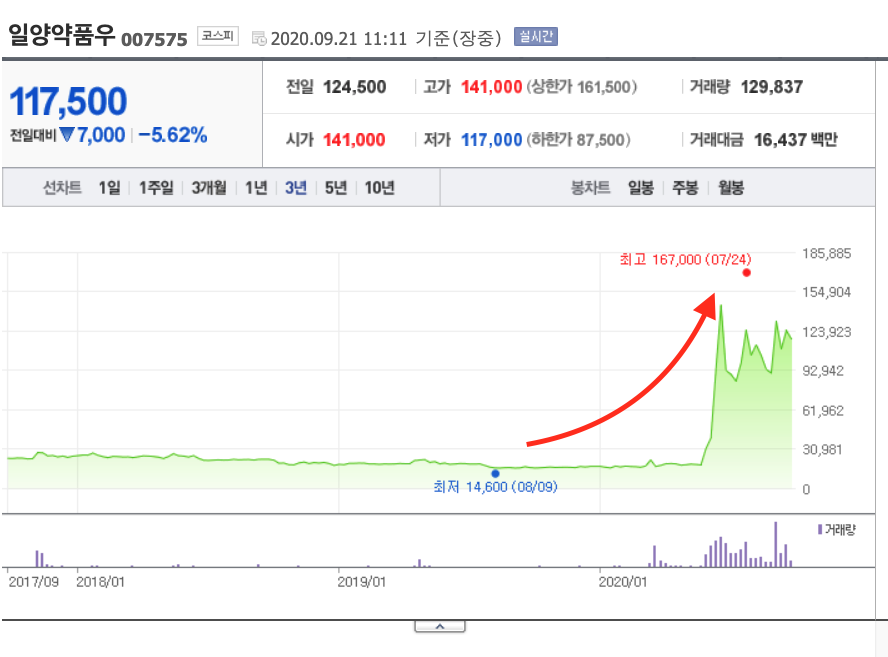This screenshot has height=657, width=888.
Task: Click the 최고 167,000 (07/24) label
Action: 685,259
